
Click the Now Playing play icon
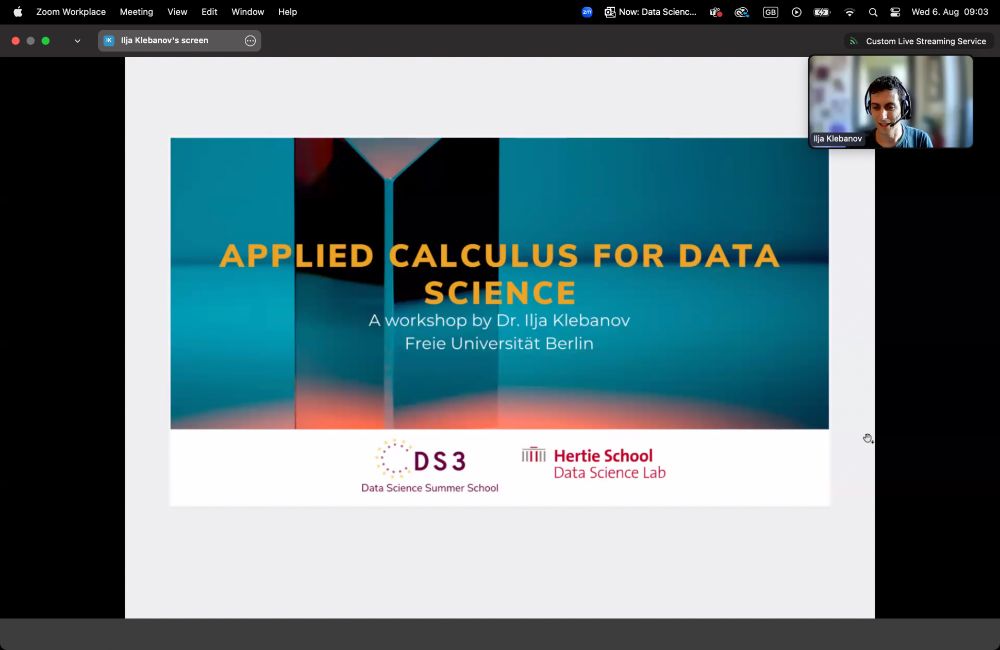pos(797,11)
